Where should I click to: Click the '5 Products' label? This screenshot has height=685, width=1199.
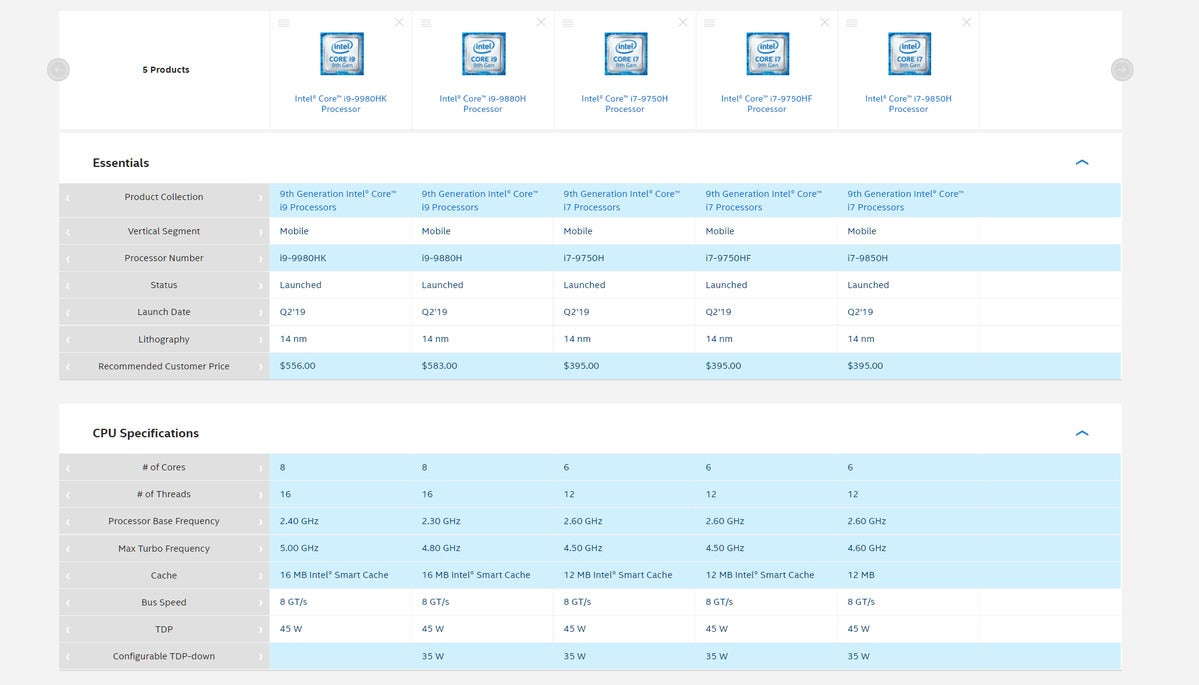click(166, 70)
